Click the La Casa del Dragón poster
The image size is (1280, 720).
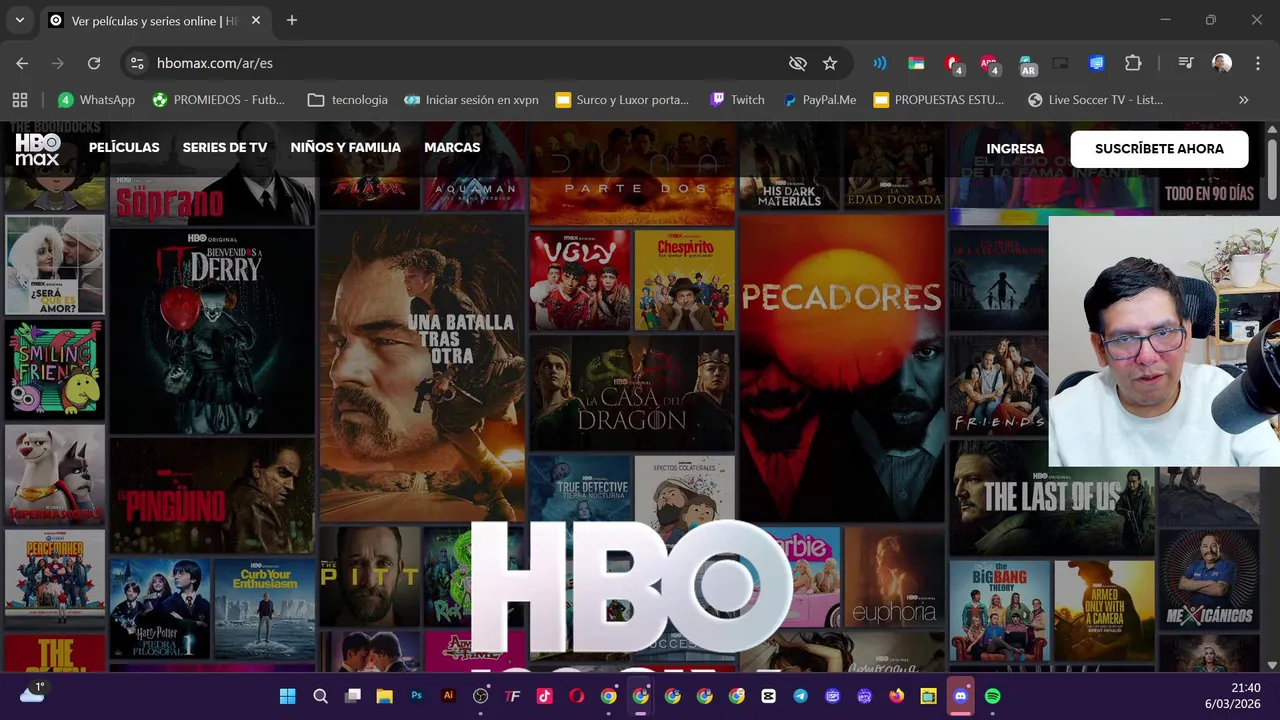tap(632, 393)
